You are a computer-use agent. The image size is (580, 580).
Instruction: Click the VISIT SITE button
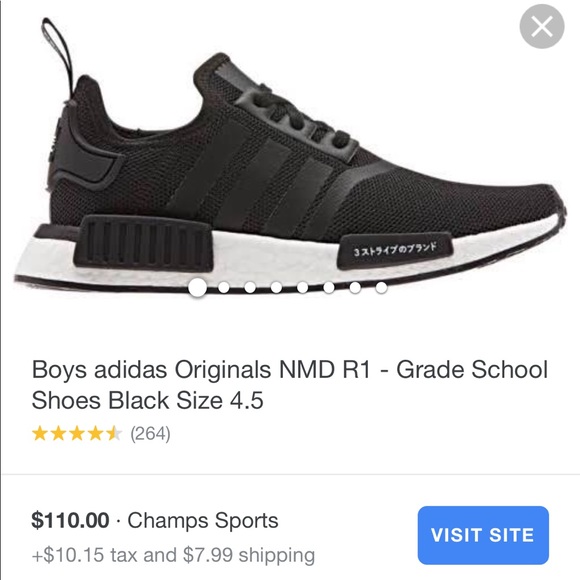click(483, 535)
